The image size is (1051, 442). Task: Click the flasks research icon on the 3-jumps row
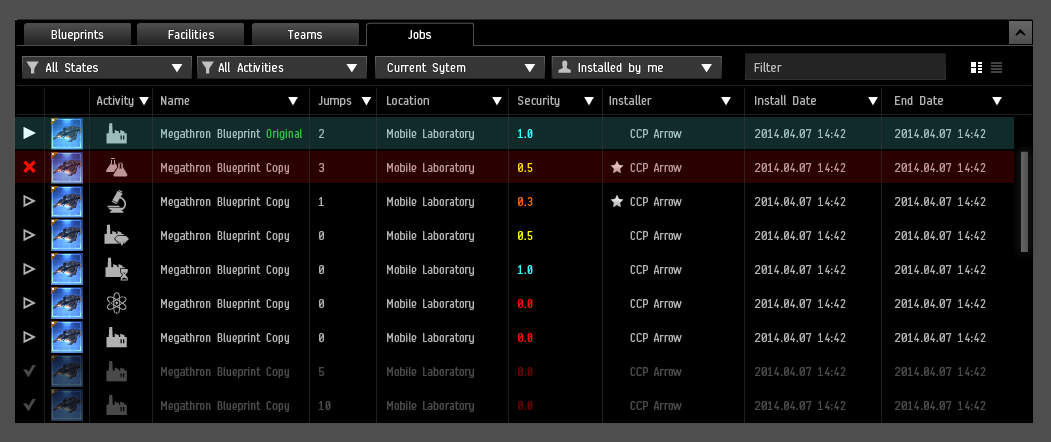pyautogui.click(x=117, y=168)
